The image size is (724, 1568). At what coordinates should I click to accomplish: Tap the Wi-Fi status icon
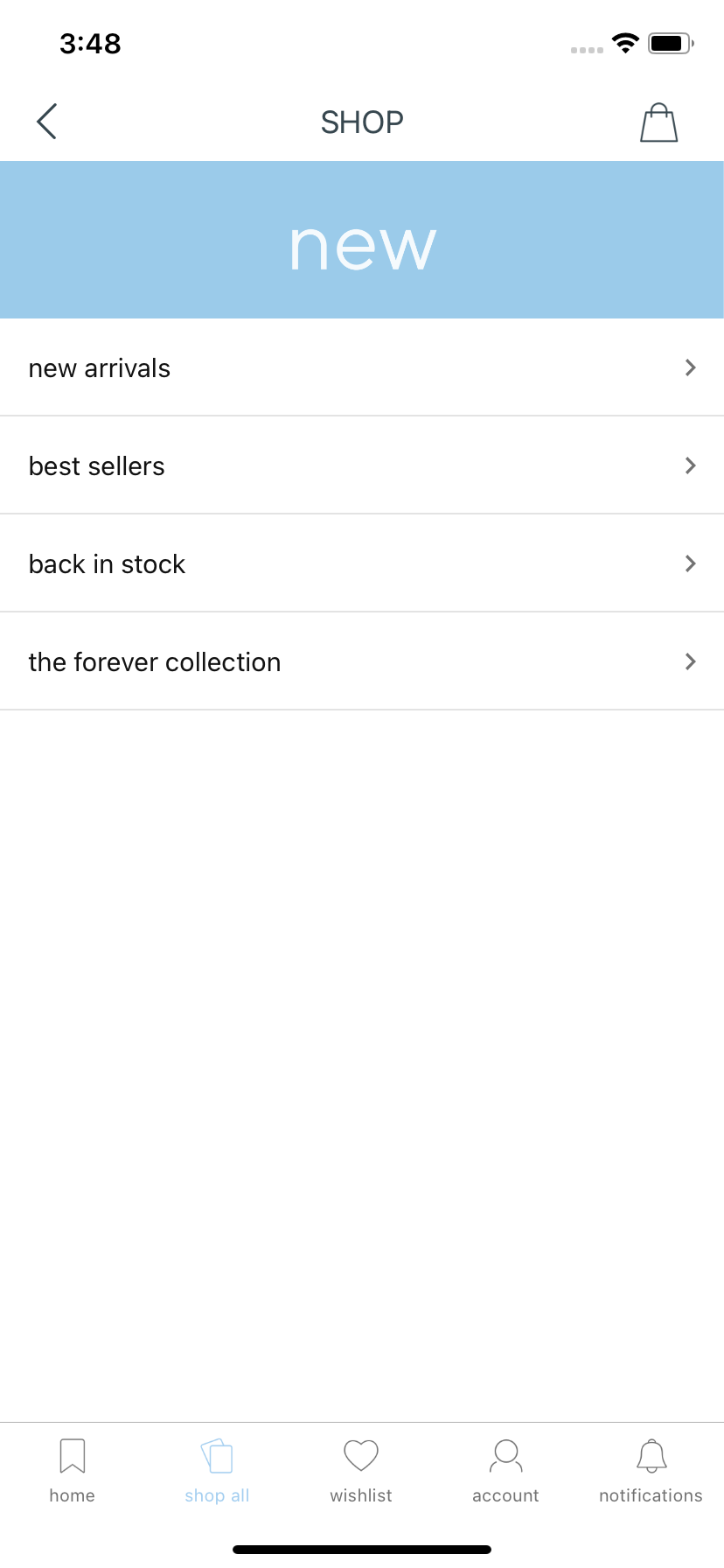625,43
